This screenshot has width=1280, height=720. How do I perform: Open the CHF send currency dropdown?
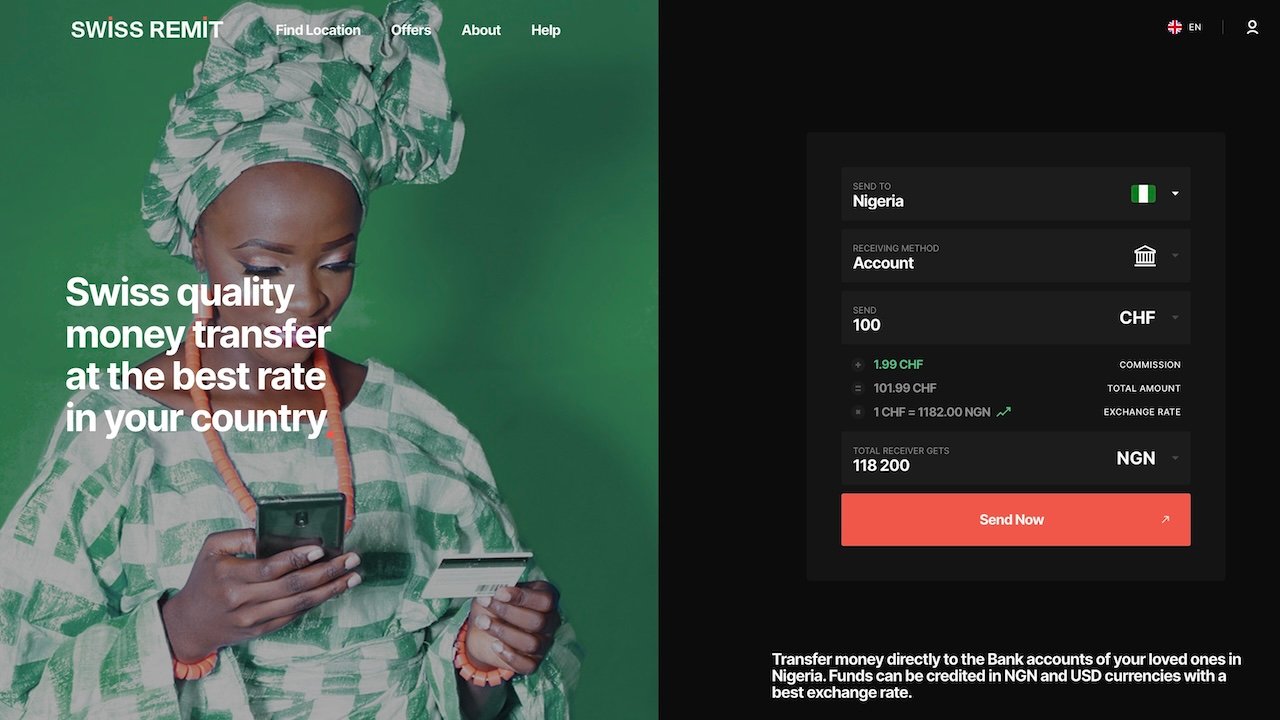pos(1148,318)
